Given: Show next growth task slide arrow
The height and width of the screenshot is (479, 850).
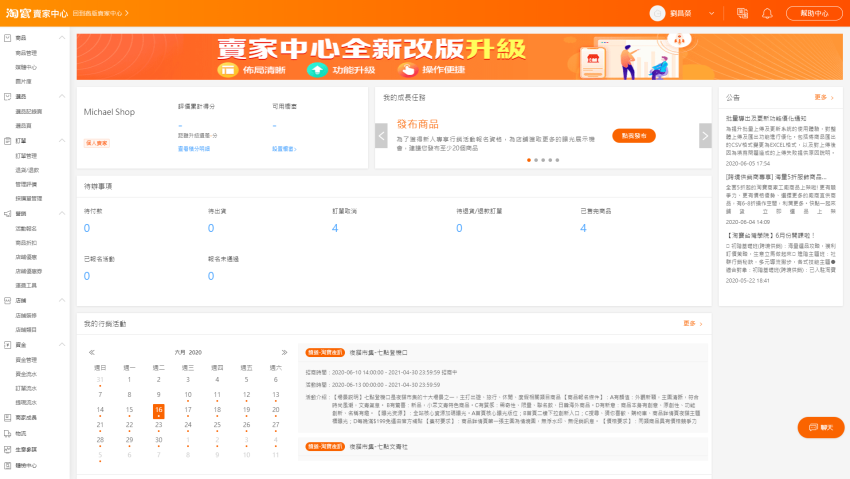Looking at the screenshot, I should point(705,136).
